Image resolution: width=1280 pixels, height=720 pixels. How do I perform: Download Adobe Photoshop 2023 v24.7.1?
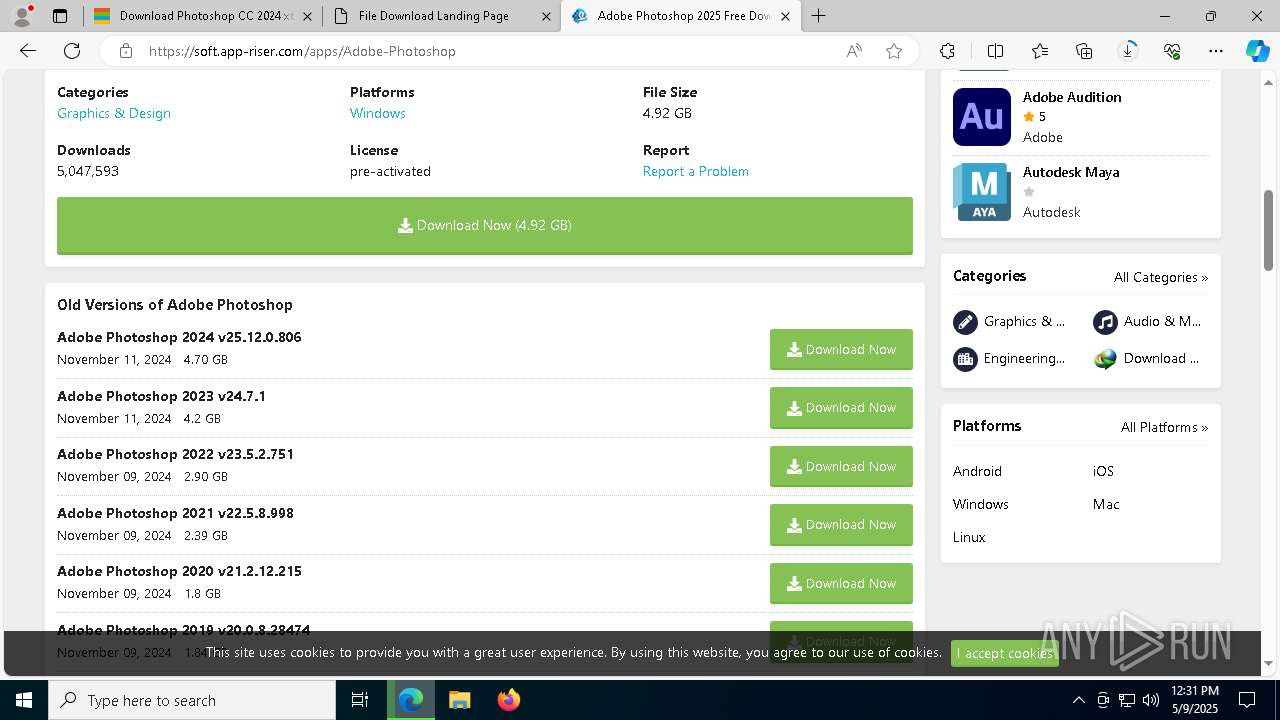click(841, 408)
